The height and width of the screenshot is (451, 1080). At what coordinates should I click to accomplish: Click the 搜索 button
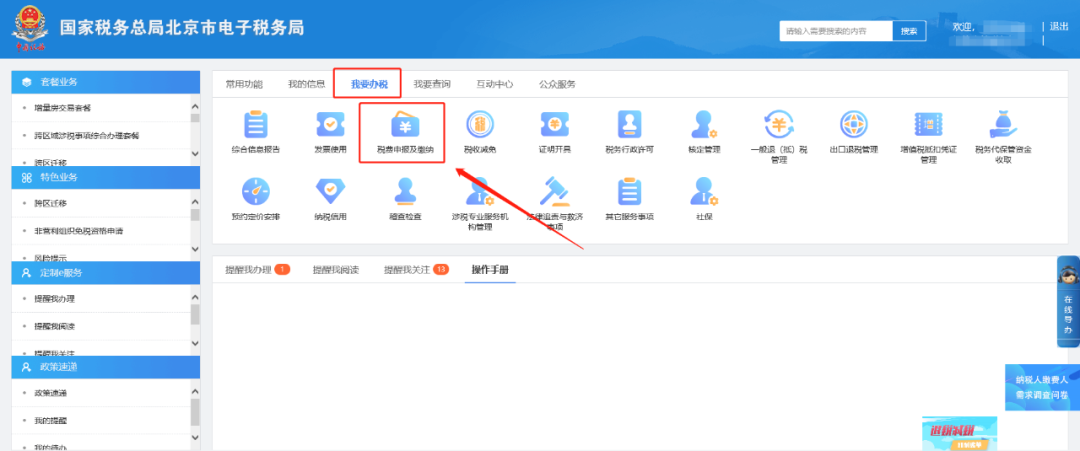pyautogui.click(x=909, y=31)
